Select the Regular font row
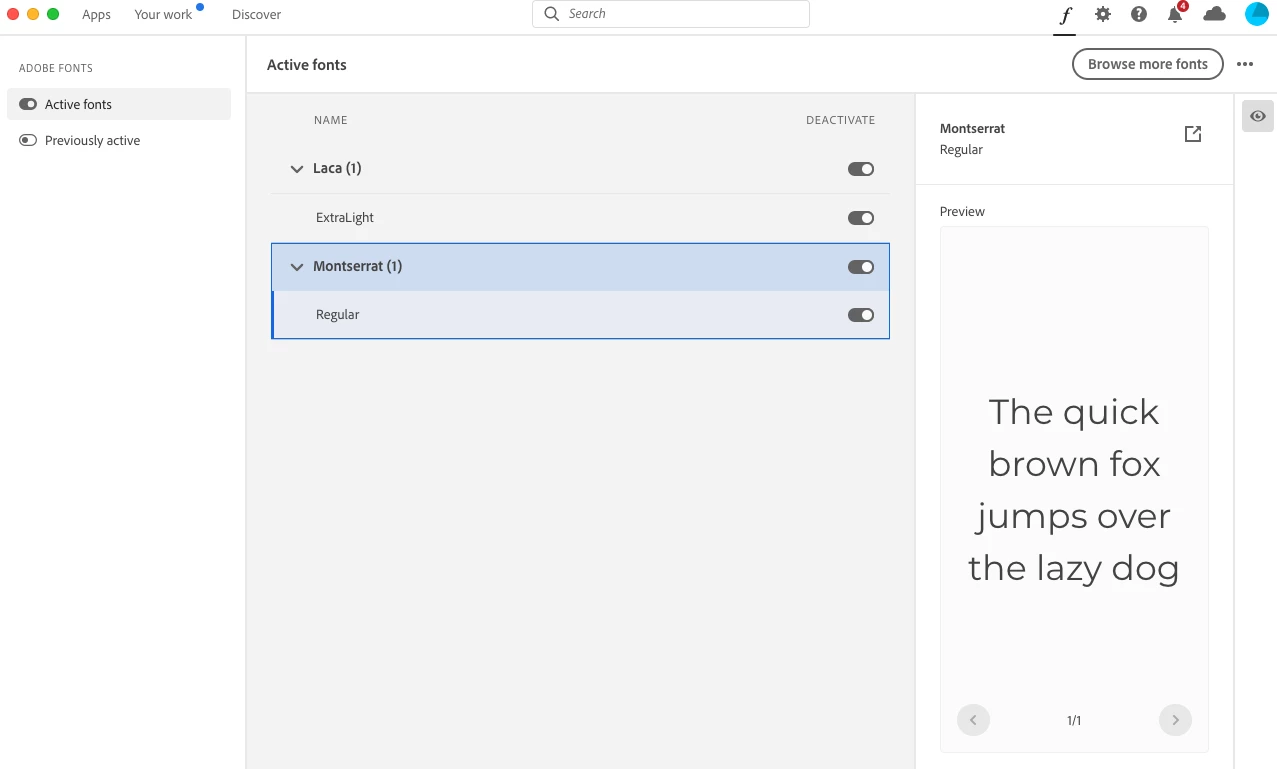Screen dimensions: 1277x769 pos(580,315)
